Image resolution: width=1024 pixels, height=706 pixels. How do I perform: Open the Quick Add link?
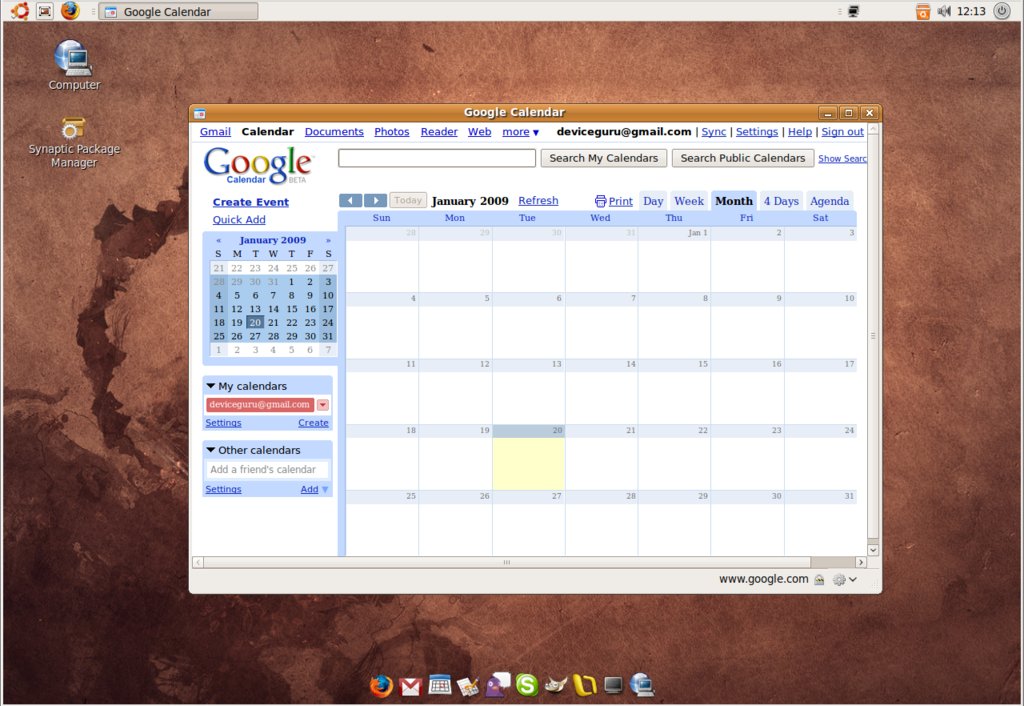tap(239, 220)
